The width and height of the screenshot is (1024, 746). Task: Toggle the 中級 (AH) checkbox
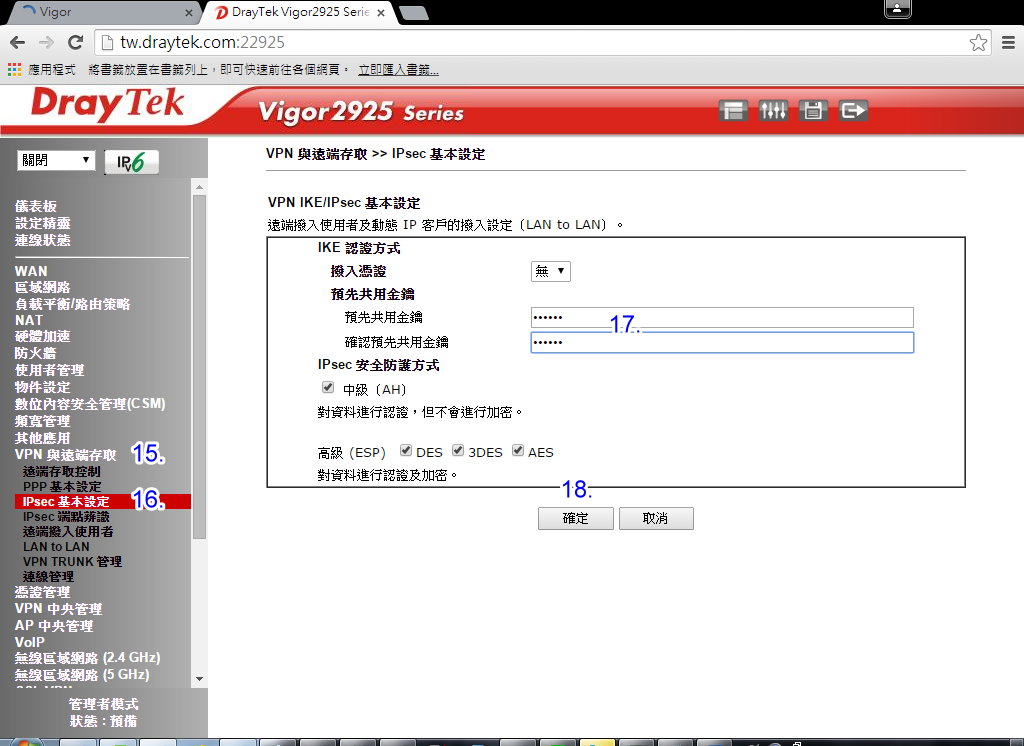[x=327, y=388]
